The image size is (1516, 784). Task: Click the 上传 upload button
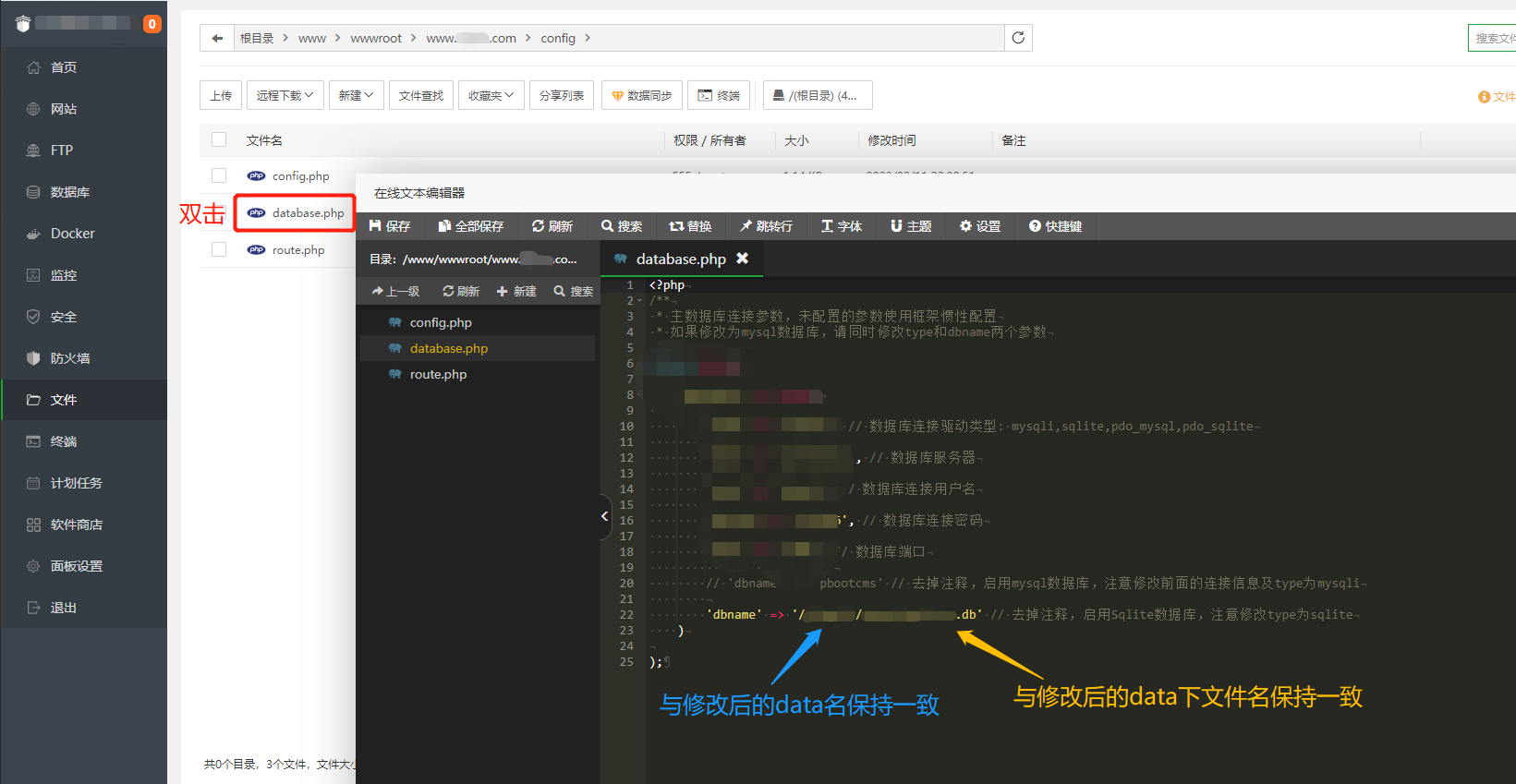click(x=221, y=95)
